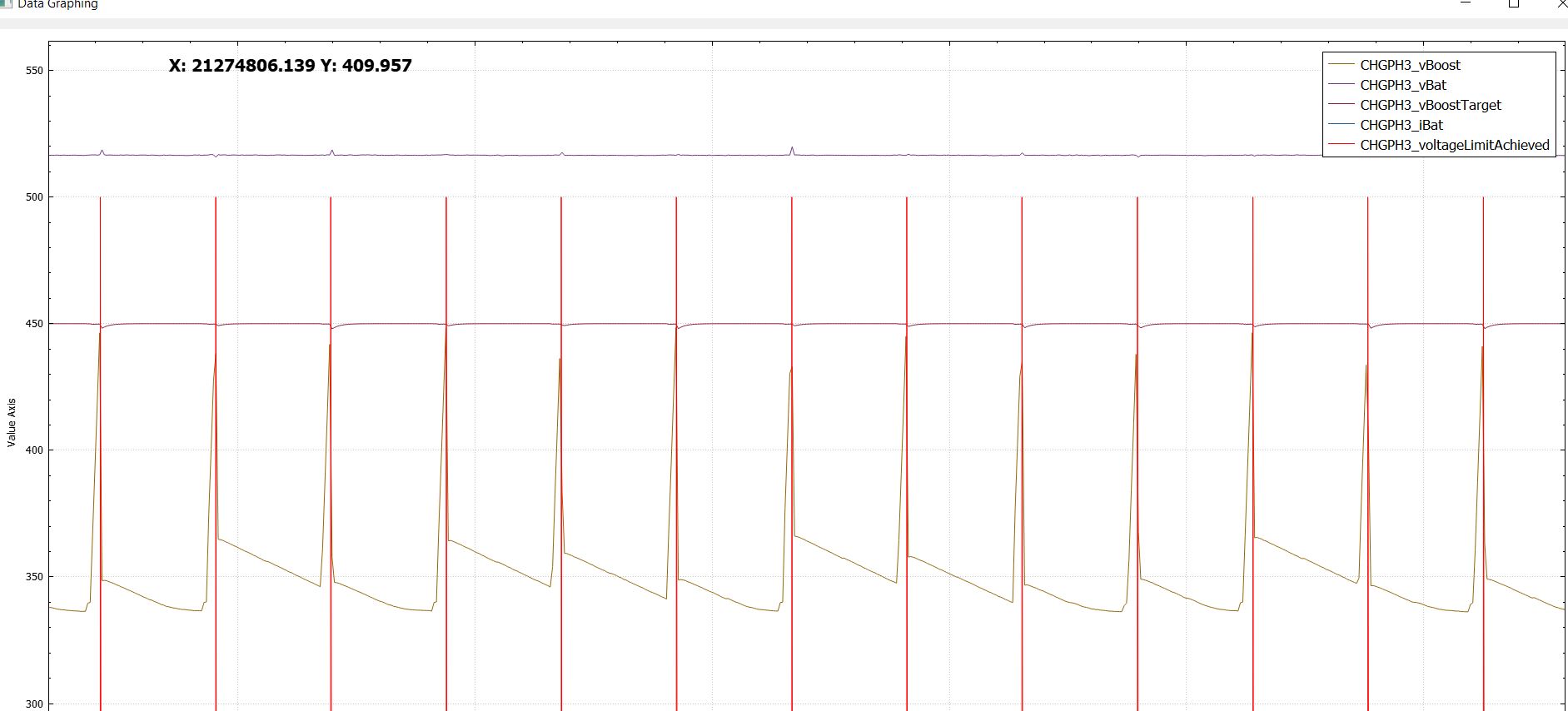Click the 500 tick label on the axis

coord(34,197)
